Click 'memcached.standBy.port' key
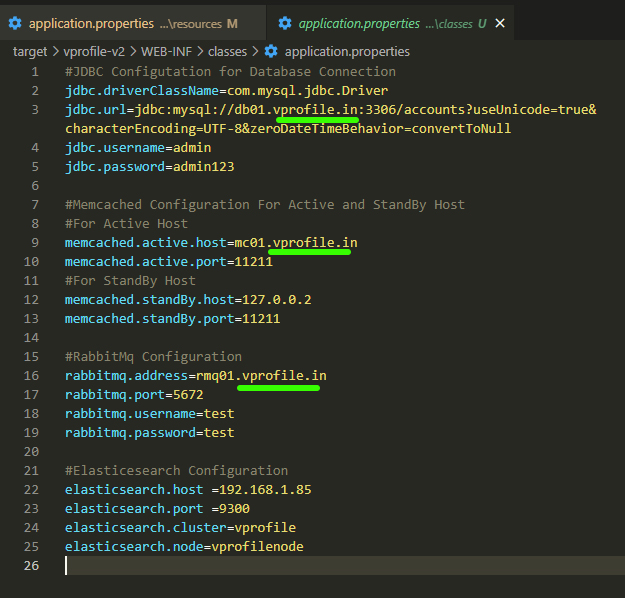The width and height of the screenshot is (625, 598). pos(149,319)
